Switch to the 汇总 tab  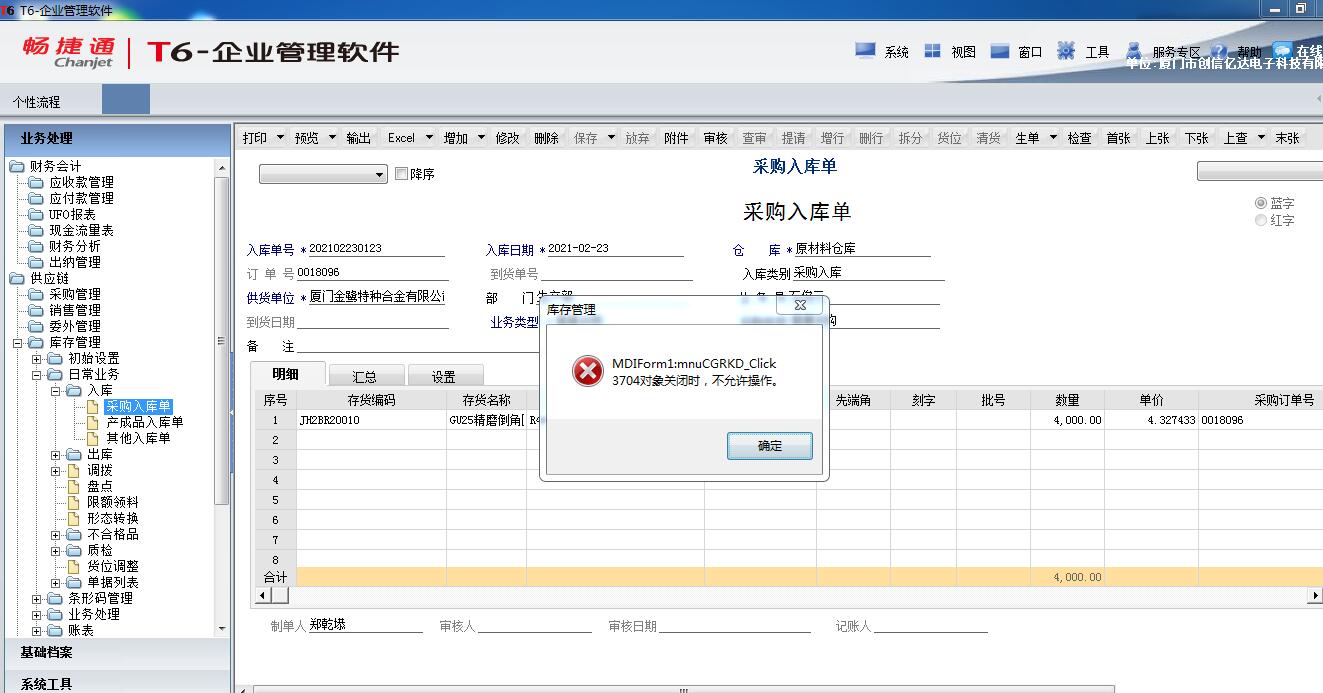coord(365,377)
